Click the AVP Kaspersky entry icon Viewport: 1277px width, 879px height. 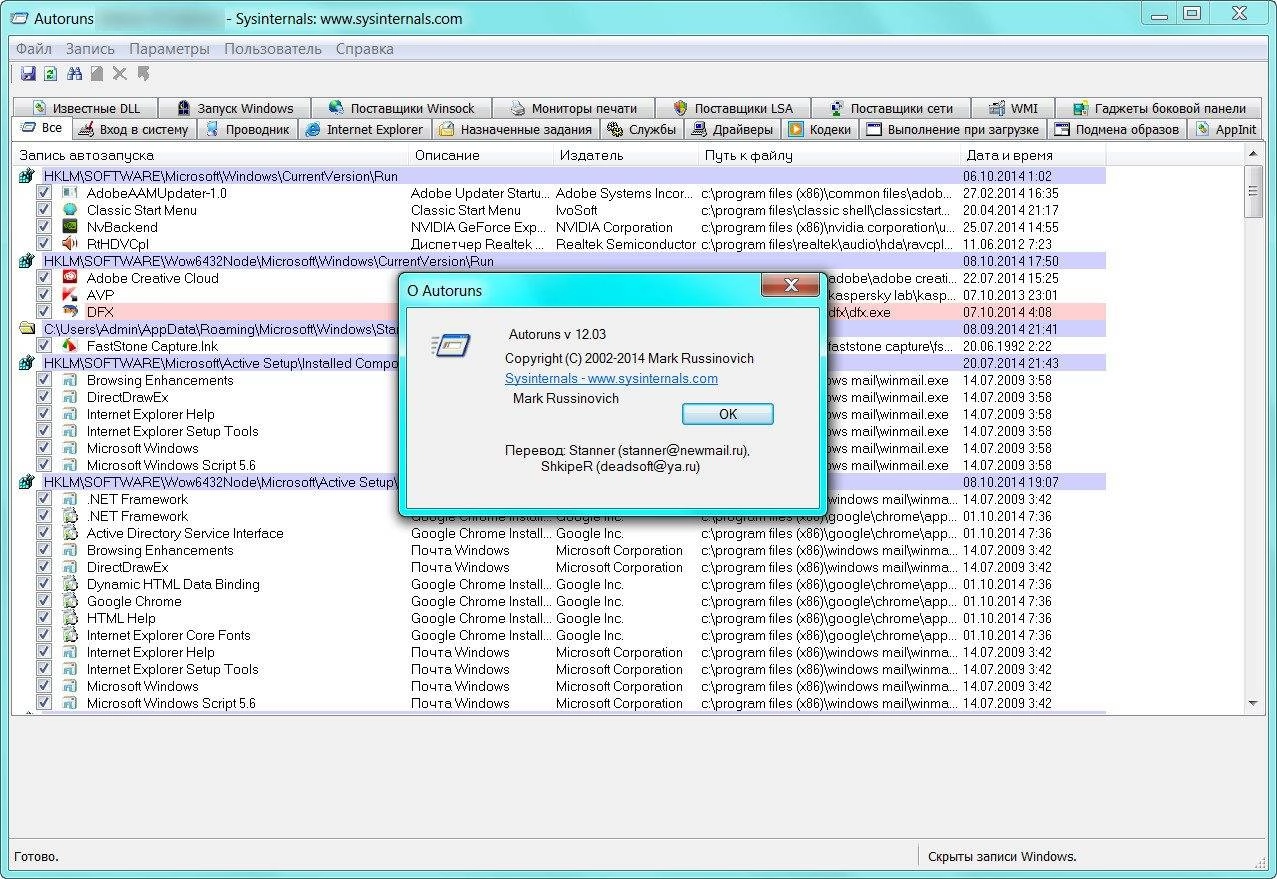tap(70, 295)
